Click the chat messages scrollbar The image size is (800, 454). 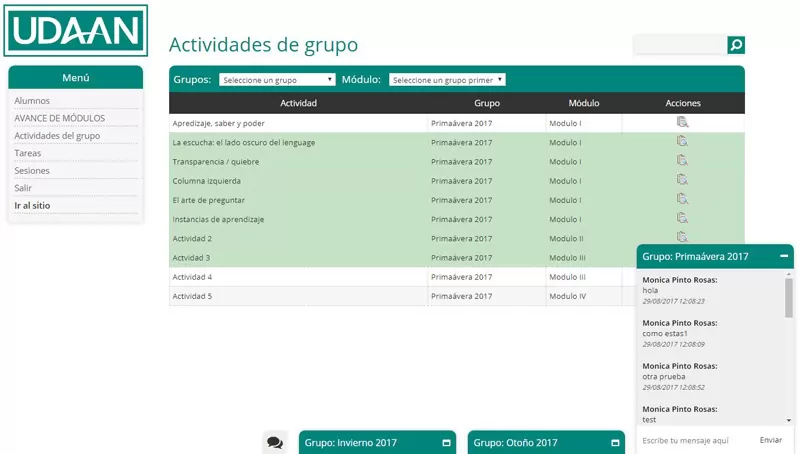coord(789,300)
